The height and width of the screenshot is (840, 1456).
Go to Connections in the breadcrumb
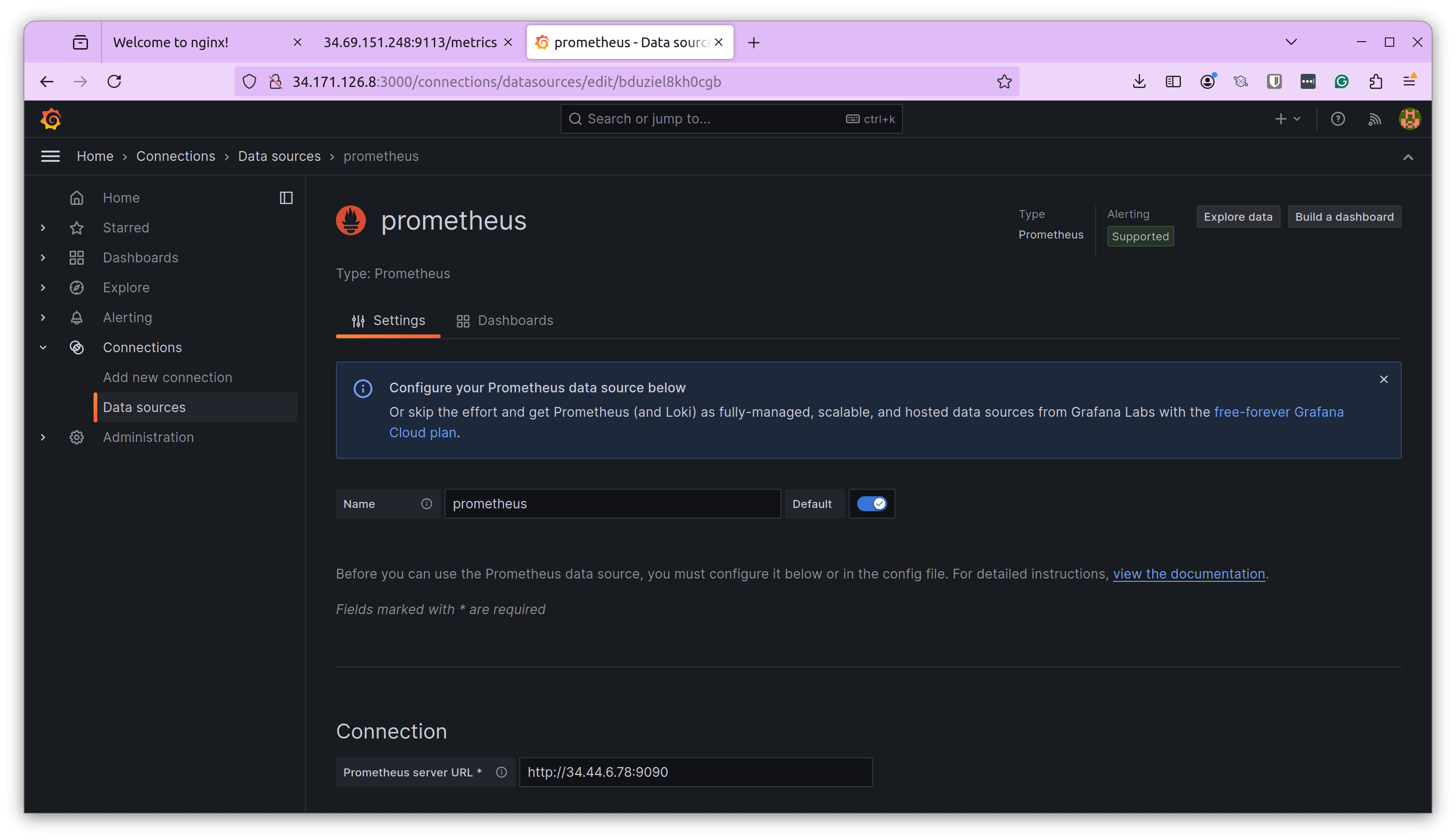175,156
